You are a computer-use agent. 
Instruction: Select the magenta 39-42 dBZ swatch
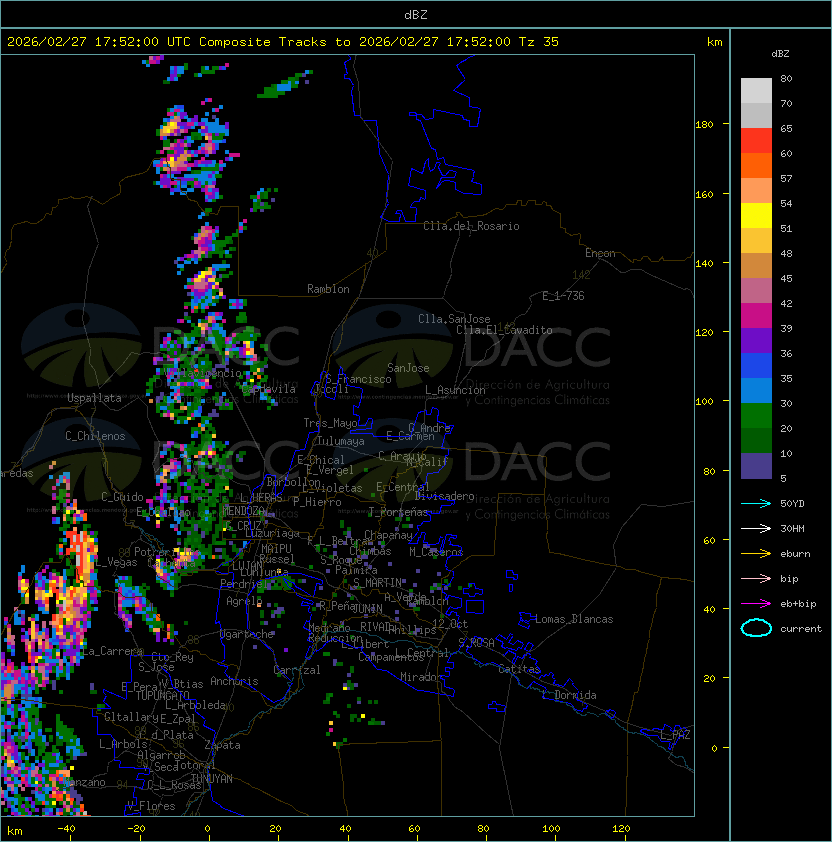click(756, 316)
